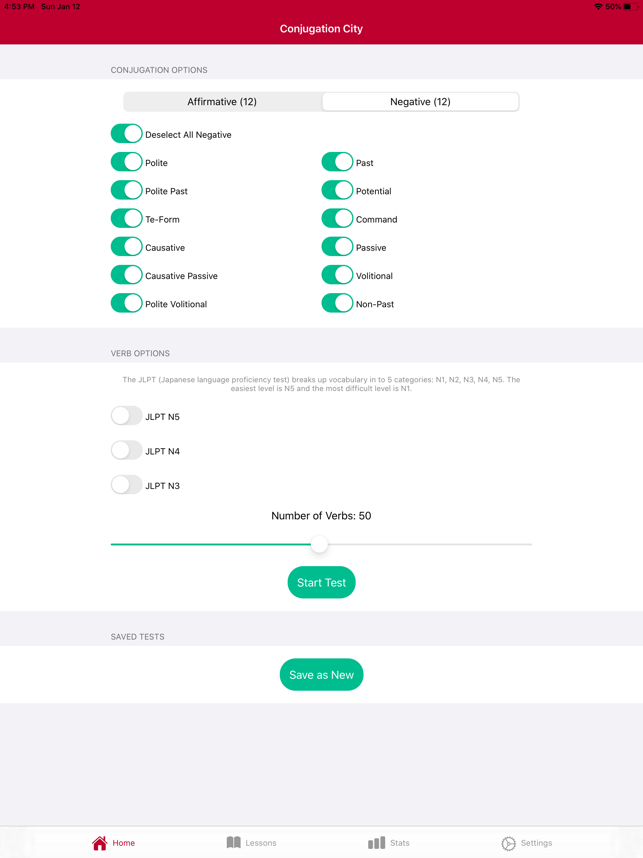Turn off the Past conjugation switch
643x858 pixels.
337,162
